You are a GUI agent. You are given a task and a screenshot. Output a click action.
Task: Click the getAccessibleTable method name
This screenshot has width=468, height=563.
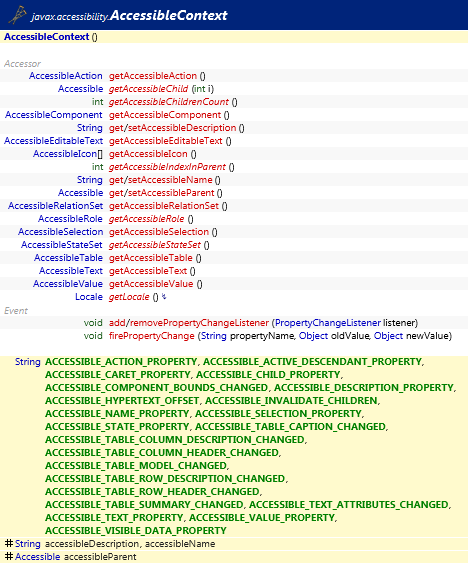point(151,258)
